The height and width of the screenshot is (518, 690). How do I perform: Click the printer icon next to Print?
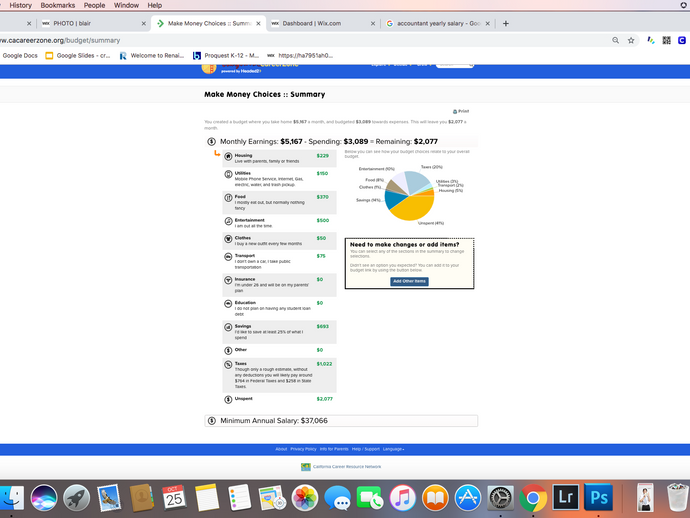pyautogui.click(x=455, y=111)
